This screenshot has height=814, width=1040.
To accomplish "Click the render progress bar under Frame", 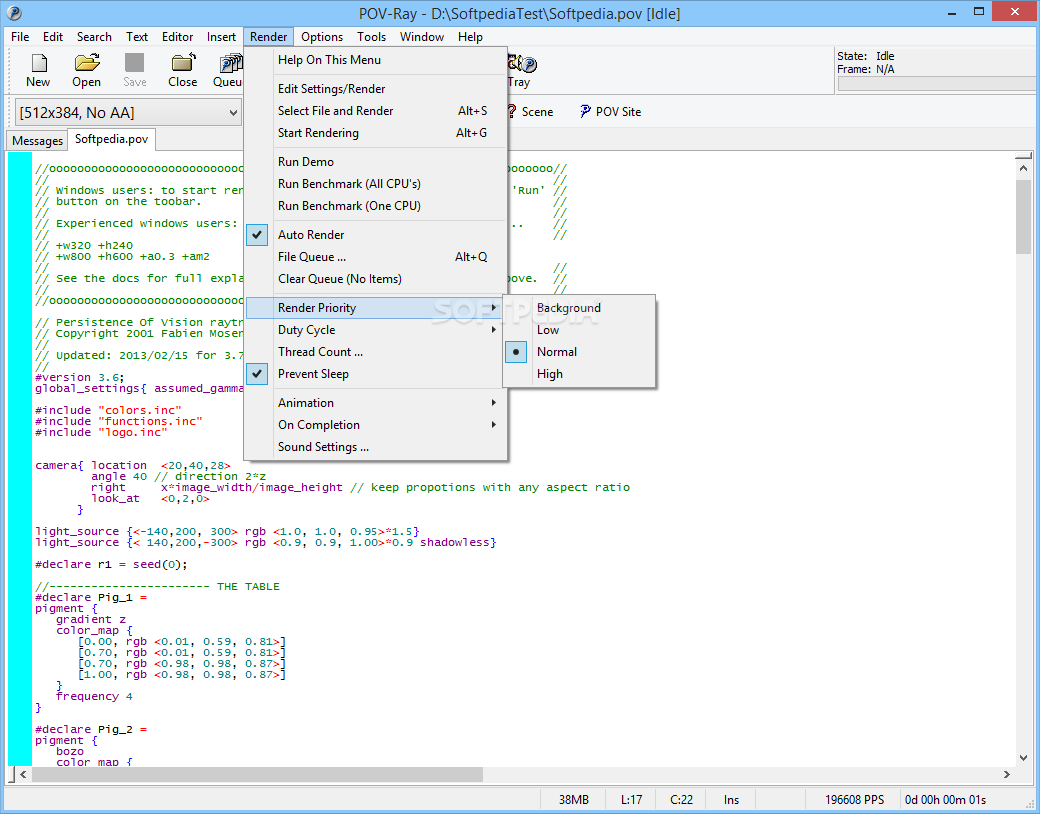I will click(936, 84).
